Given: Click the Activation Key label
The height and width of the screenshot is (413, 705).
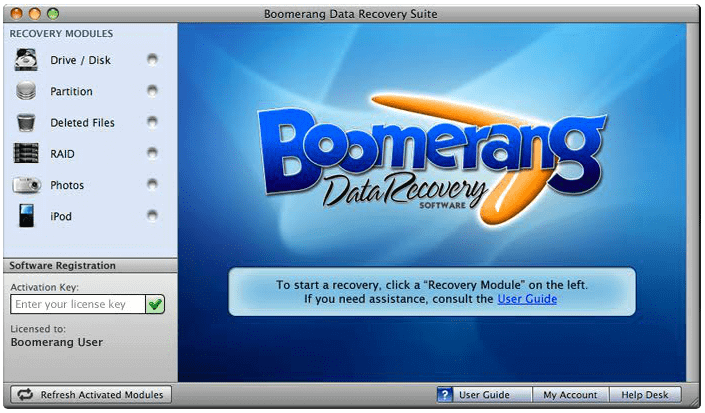Looking at the screenshot, I should click(x=44, y=287).
